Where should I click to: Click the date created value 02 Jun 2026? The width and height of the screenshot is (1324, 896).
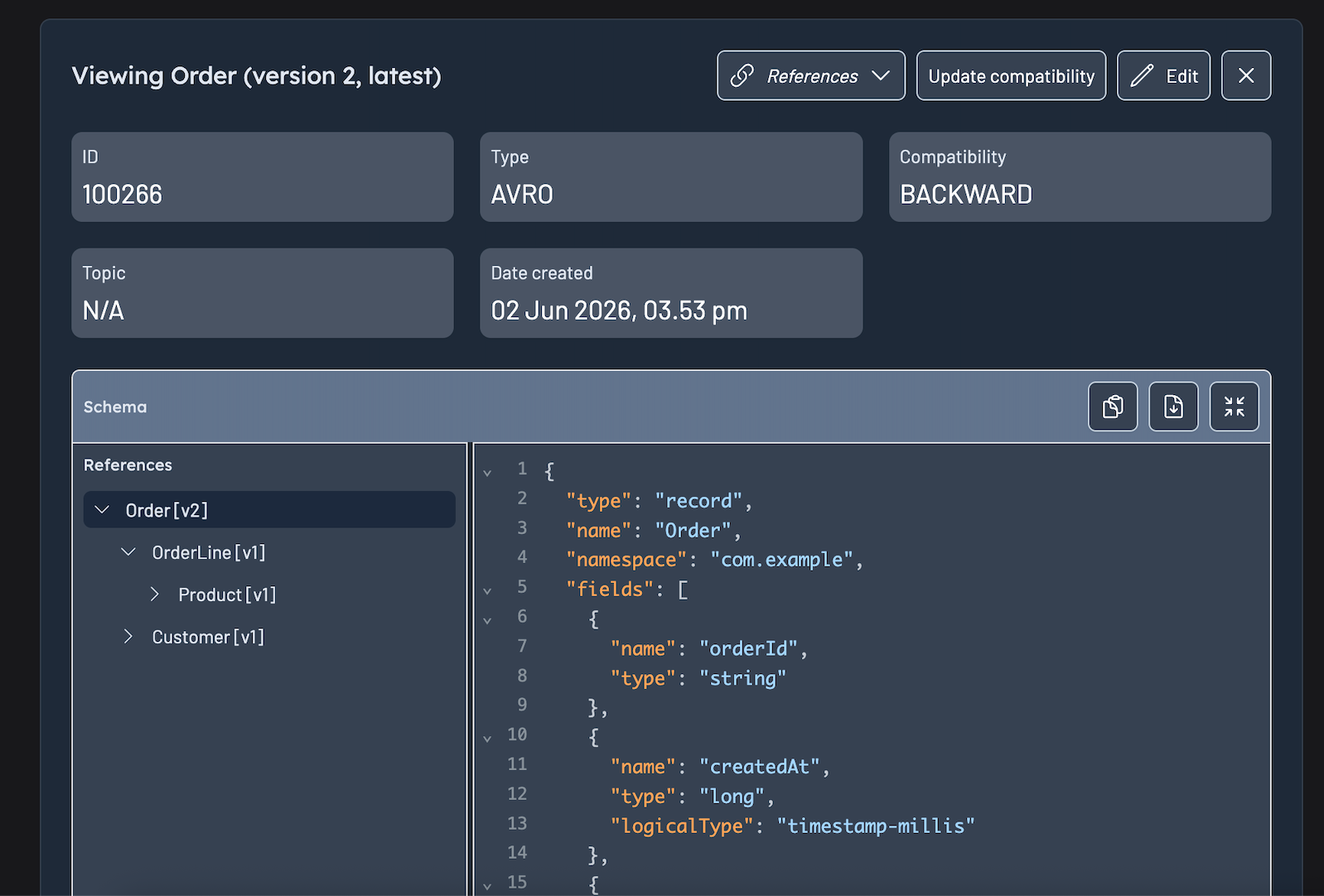pos(619,311)
